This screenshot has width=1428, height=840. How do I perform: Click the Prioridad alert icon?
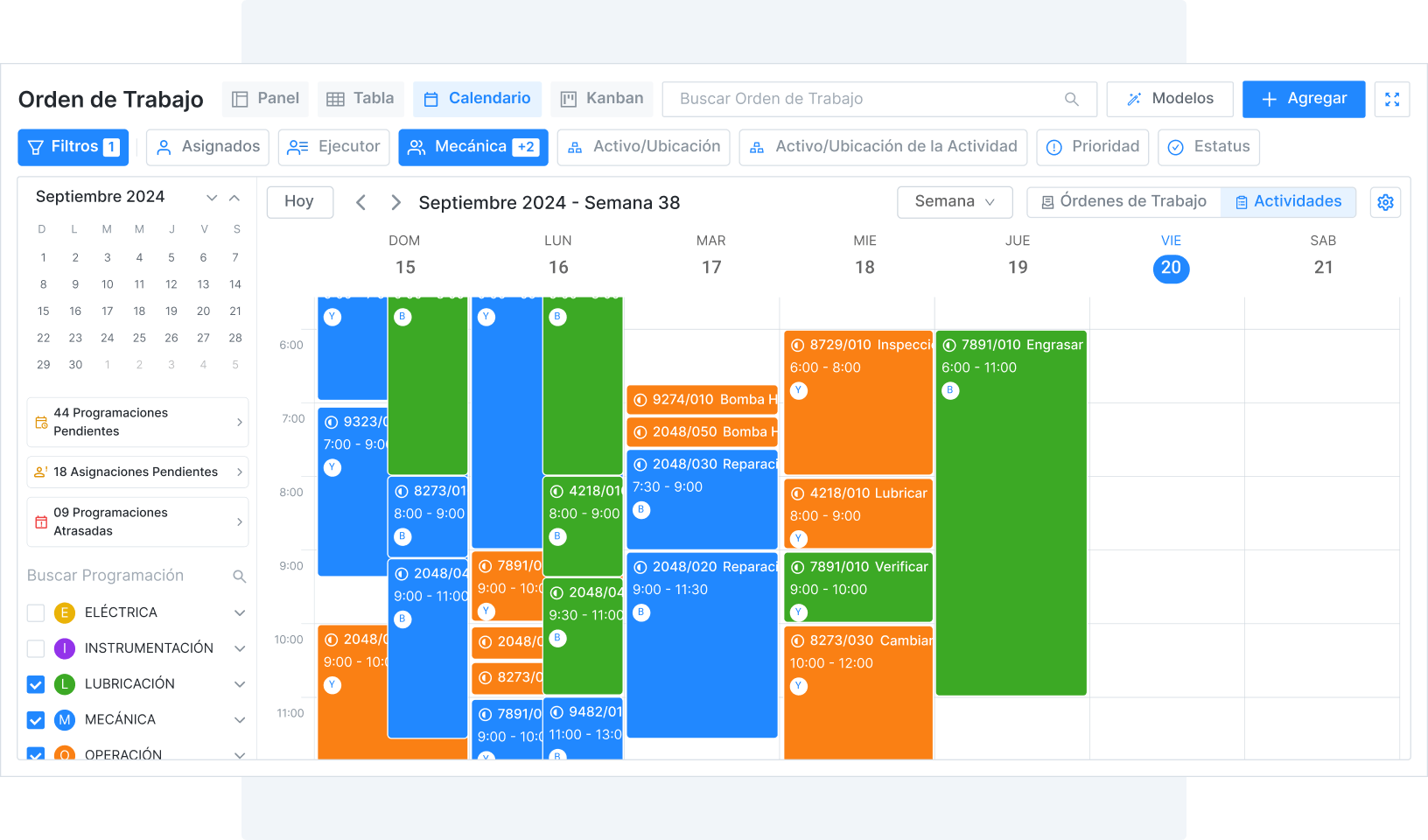(1053, 147)
